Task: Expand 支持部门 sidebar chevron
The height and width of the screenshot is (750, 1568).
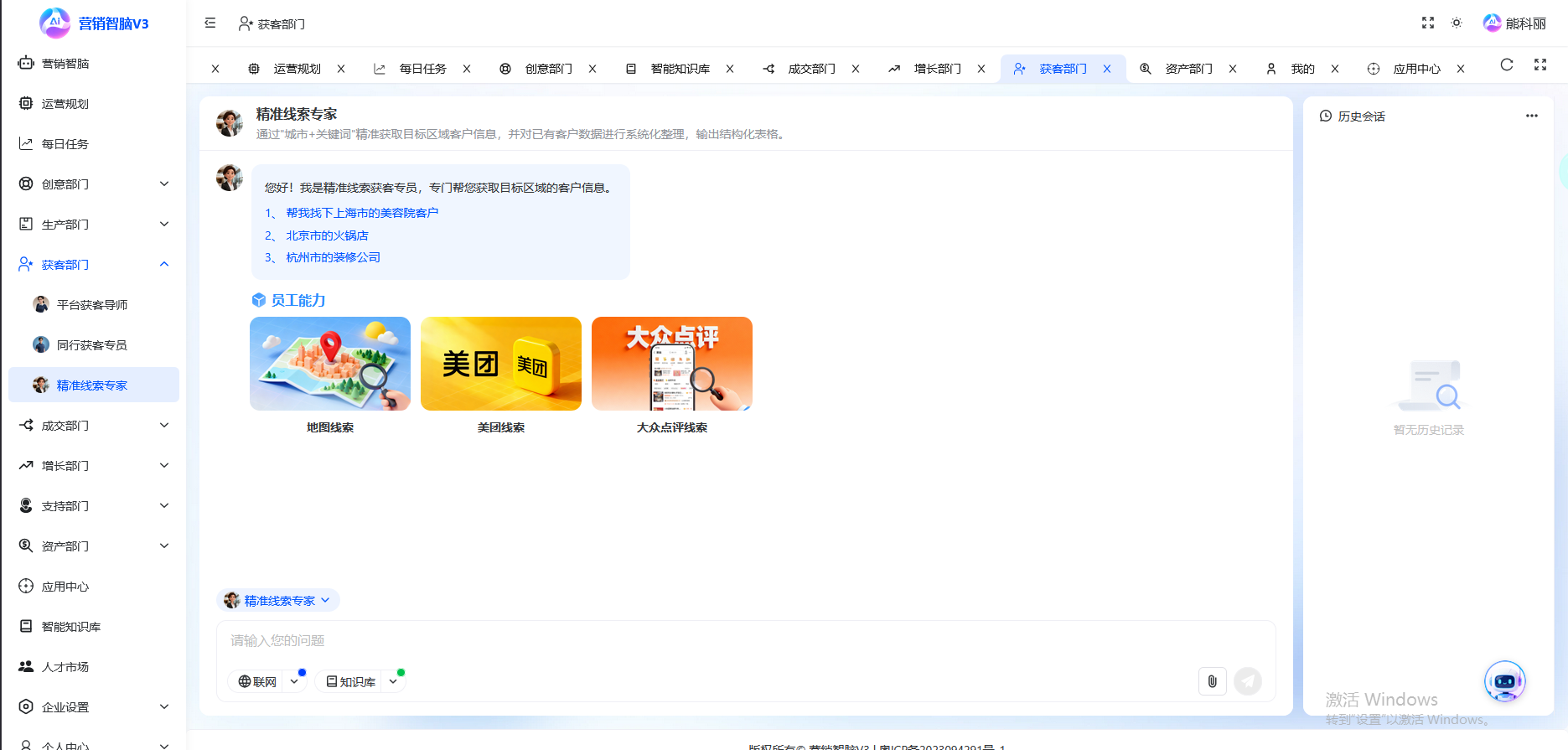Action: (164, 506)
